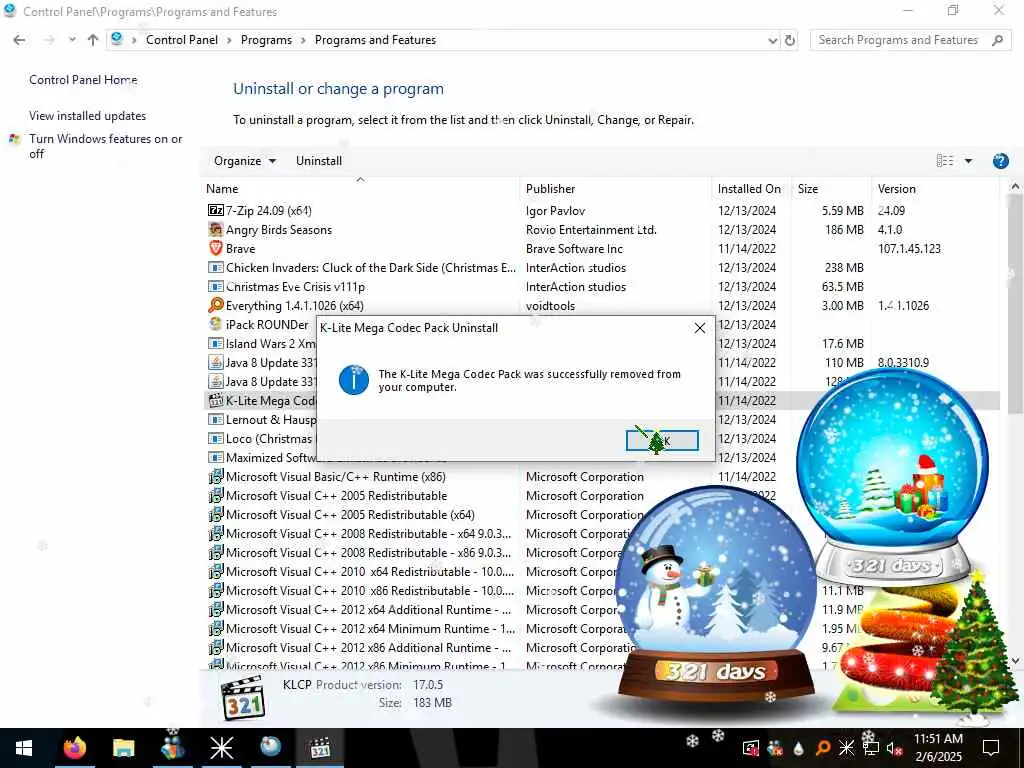Open File Explorer from the taskbar

coord(123,748)
